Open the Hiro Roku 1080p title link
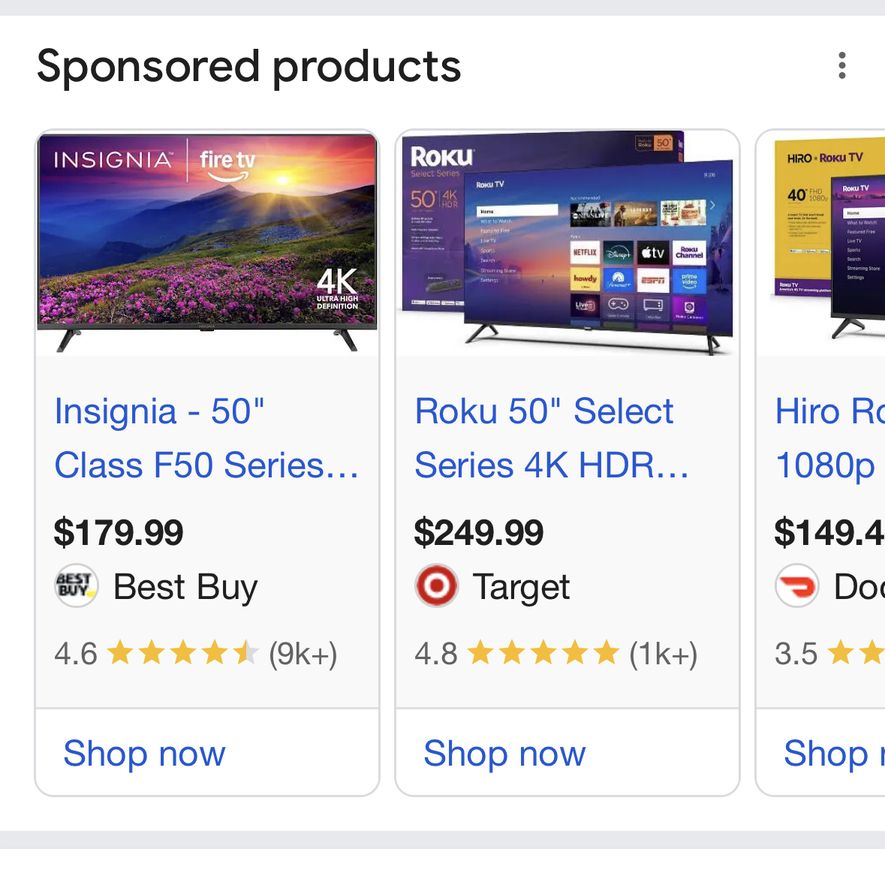This screenshot has height=885, width=885. [x=828, y=438]
